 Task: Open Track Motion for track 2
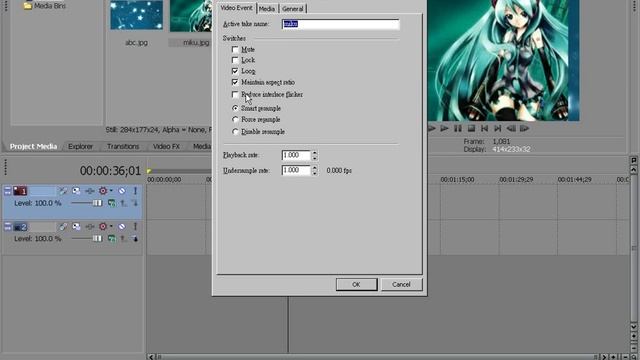pyautogui.click(x=76, y=226)
